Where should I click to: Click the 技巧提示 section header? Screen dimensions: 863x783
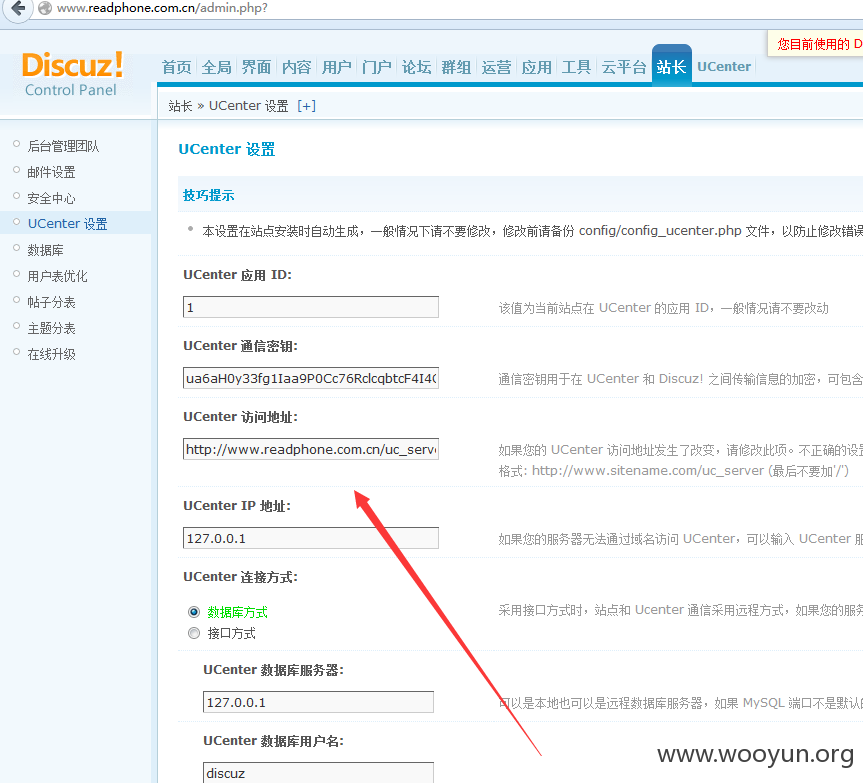pyautogui.click(x=209, y=195)
